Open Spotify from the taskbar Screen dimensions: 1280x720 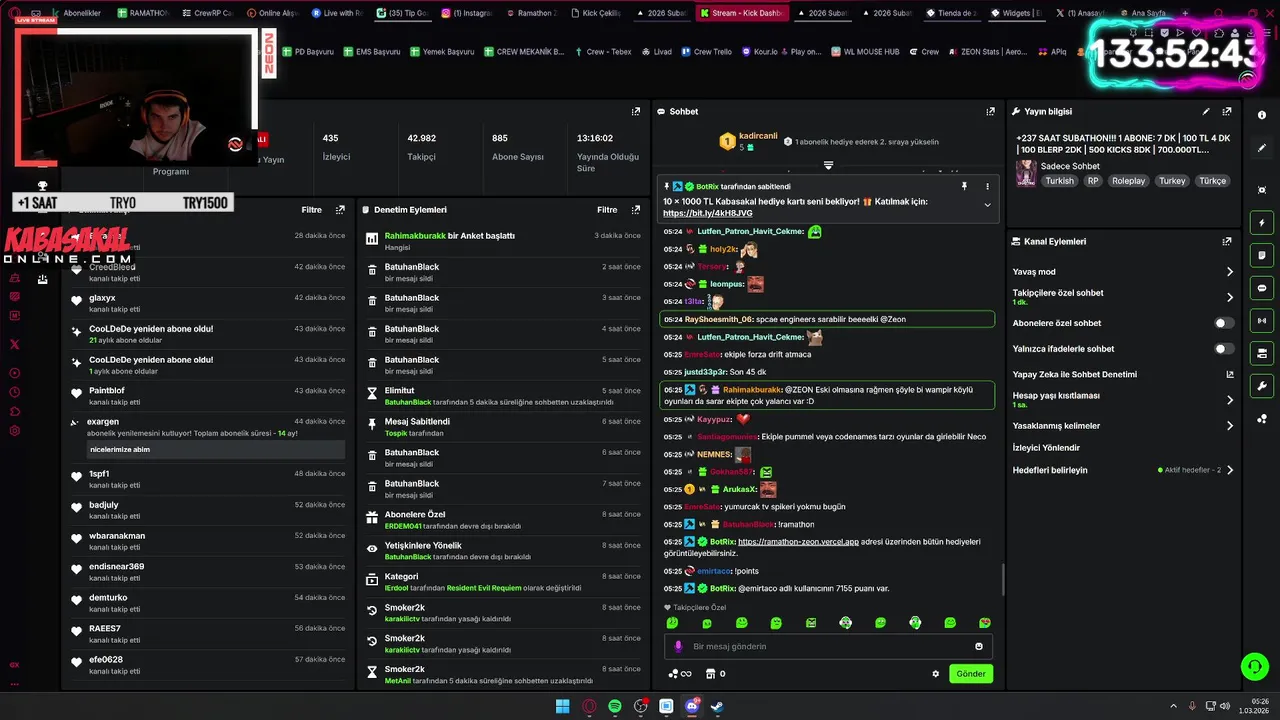(x=615, y=706)
